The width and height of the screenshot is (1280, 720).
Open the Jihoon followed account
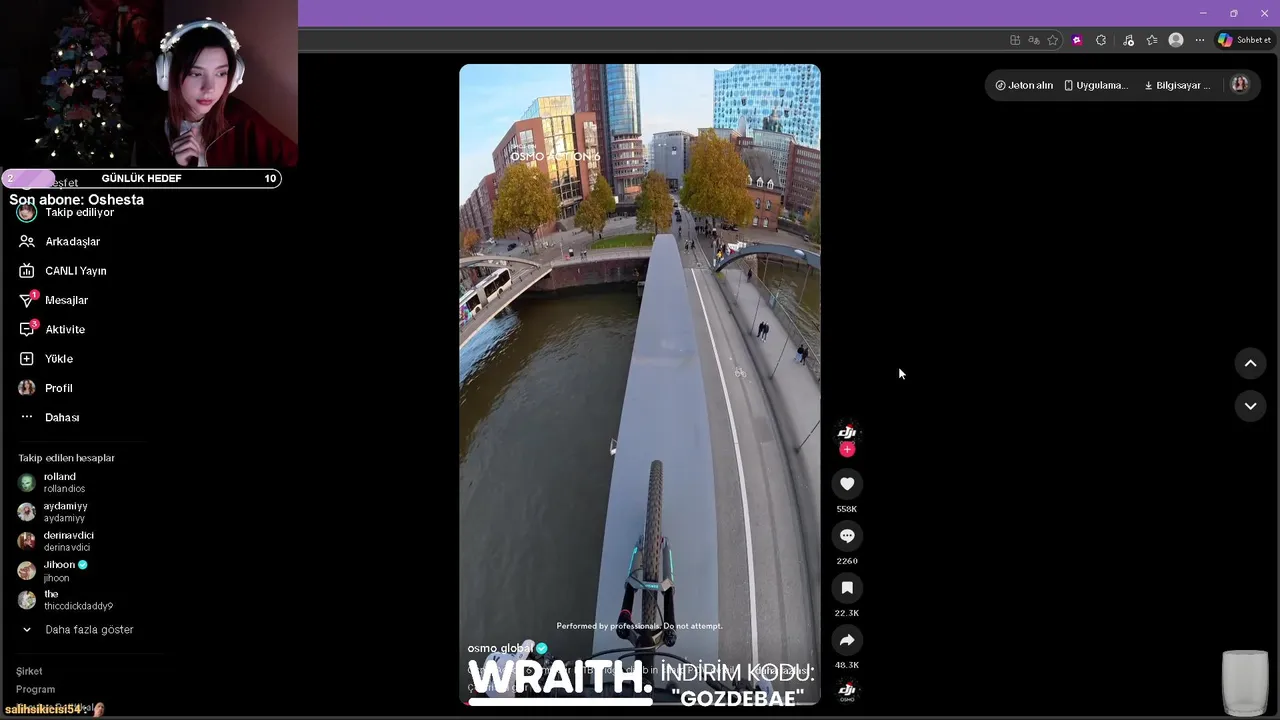tap(53, 571)
